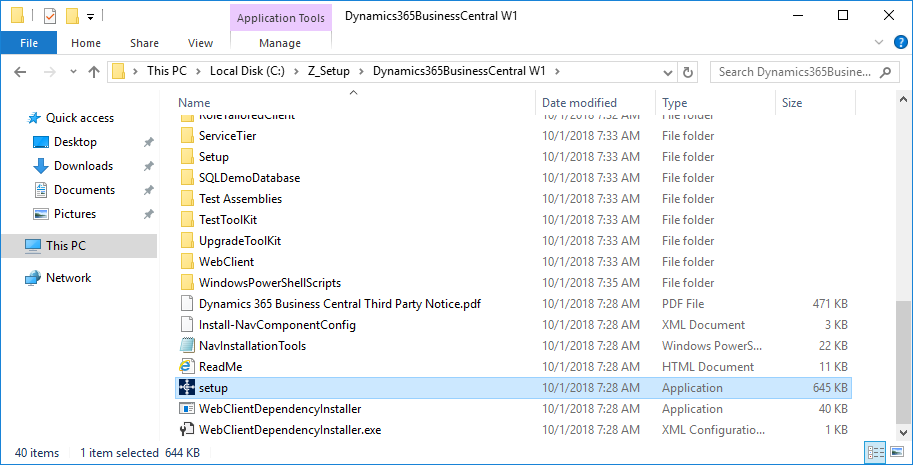The image size is (913, 465).
Task: Click the WebClientDependencyInstaller.exe config file icon
Action: click(186, 429)
